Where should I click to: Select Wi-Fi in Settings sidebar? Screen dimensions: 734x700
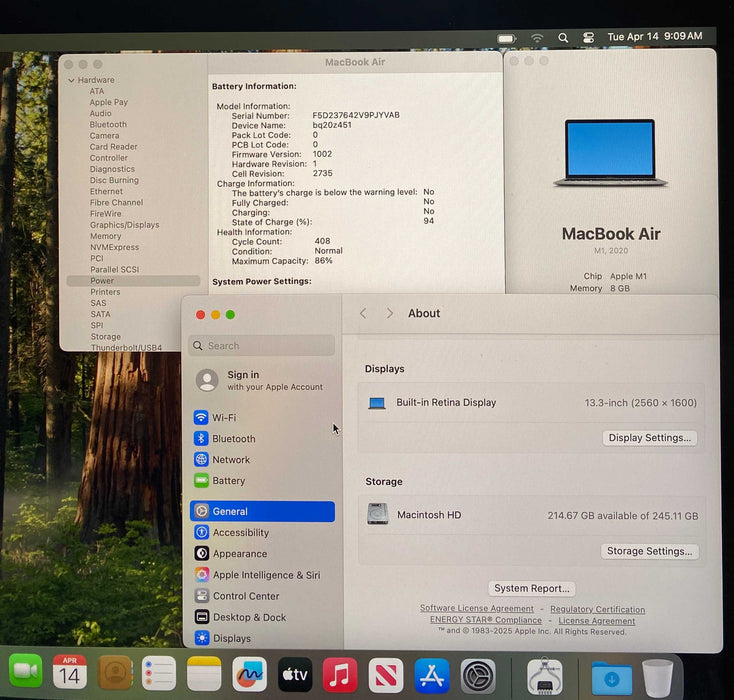click(262, 417)
